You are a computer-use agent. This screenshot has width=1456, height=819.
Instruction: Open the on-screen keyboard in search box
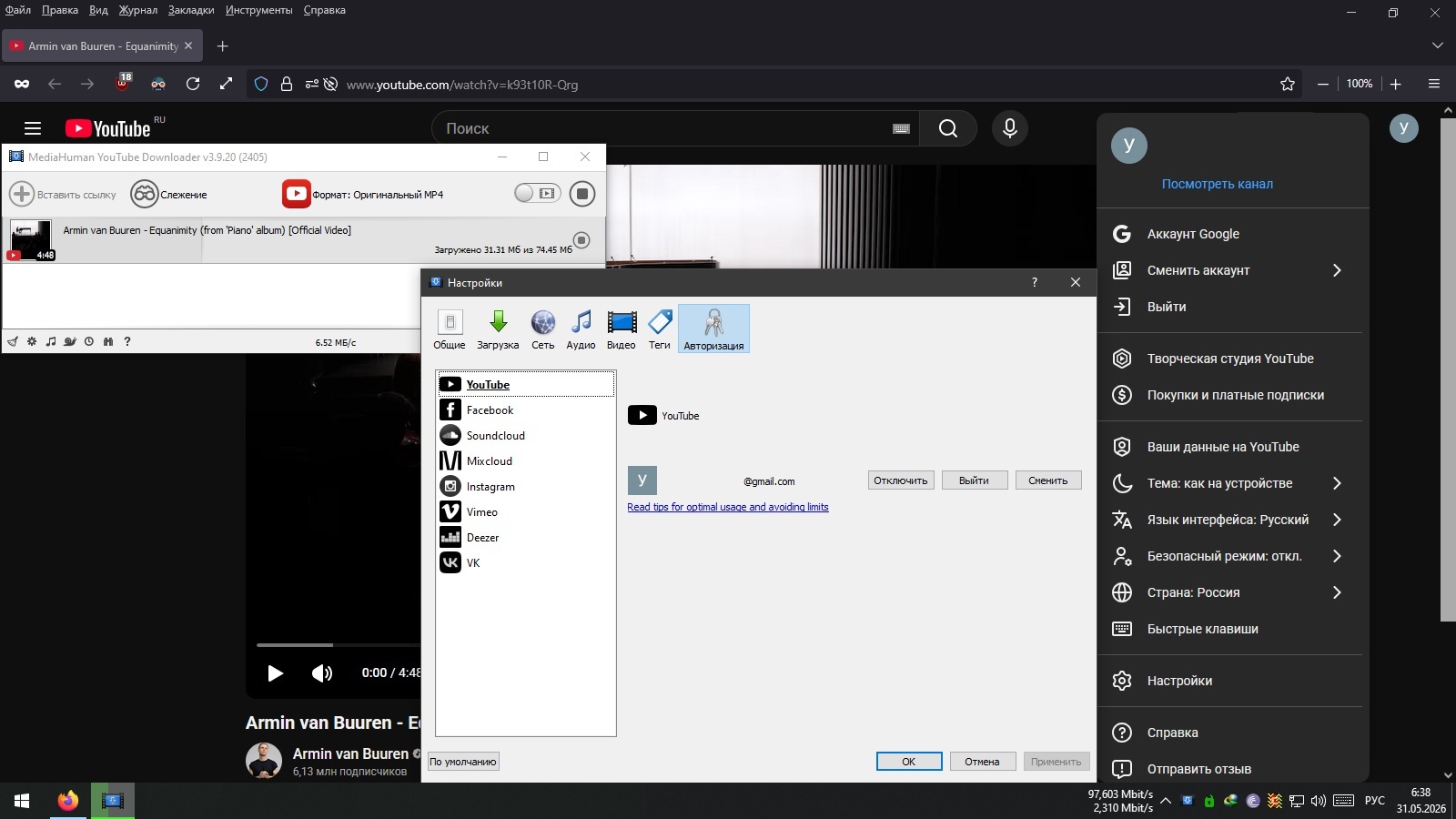click(902, 128)
